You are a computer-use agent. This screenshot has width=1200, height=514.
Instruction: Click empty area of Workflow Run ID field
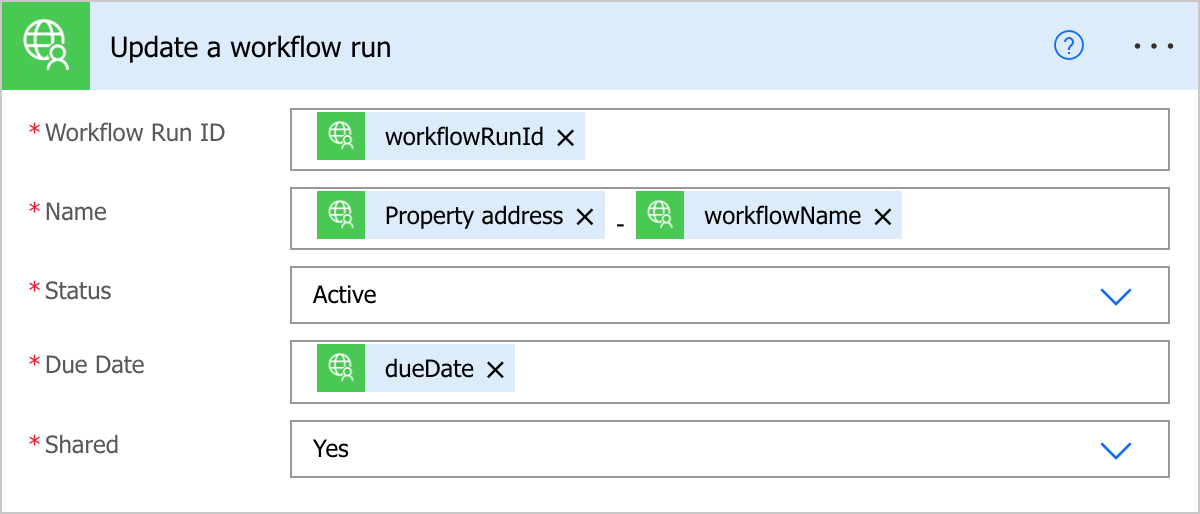pyautogui.click(x=875, y=138)
